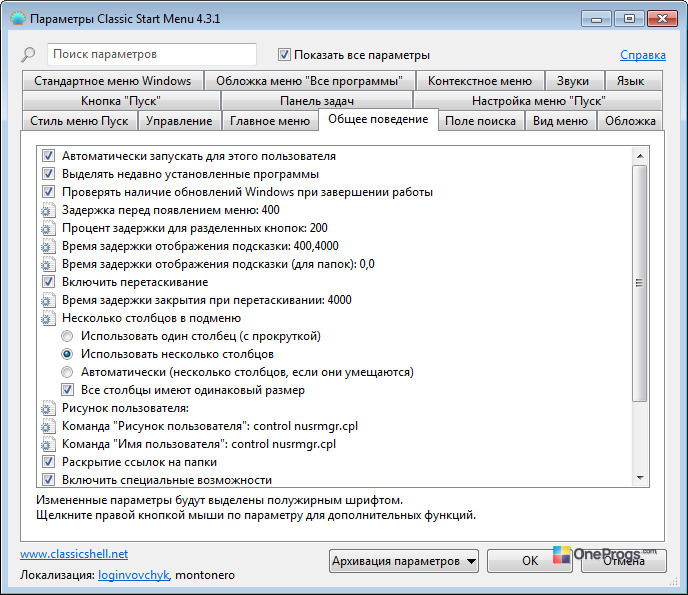This screenshot has width=688, height=595.
Task: Toggle Раскрытие ссылок на папки checkbox
Action: coord(48,462)
